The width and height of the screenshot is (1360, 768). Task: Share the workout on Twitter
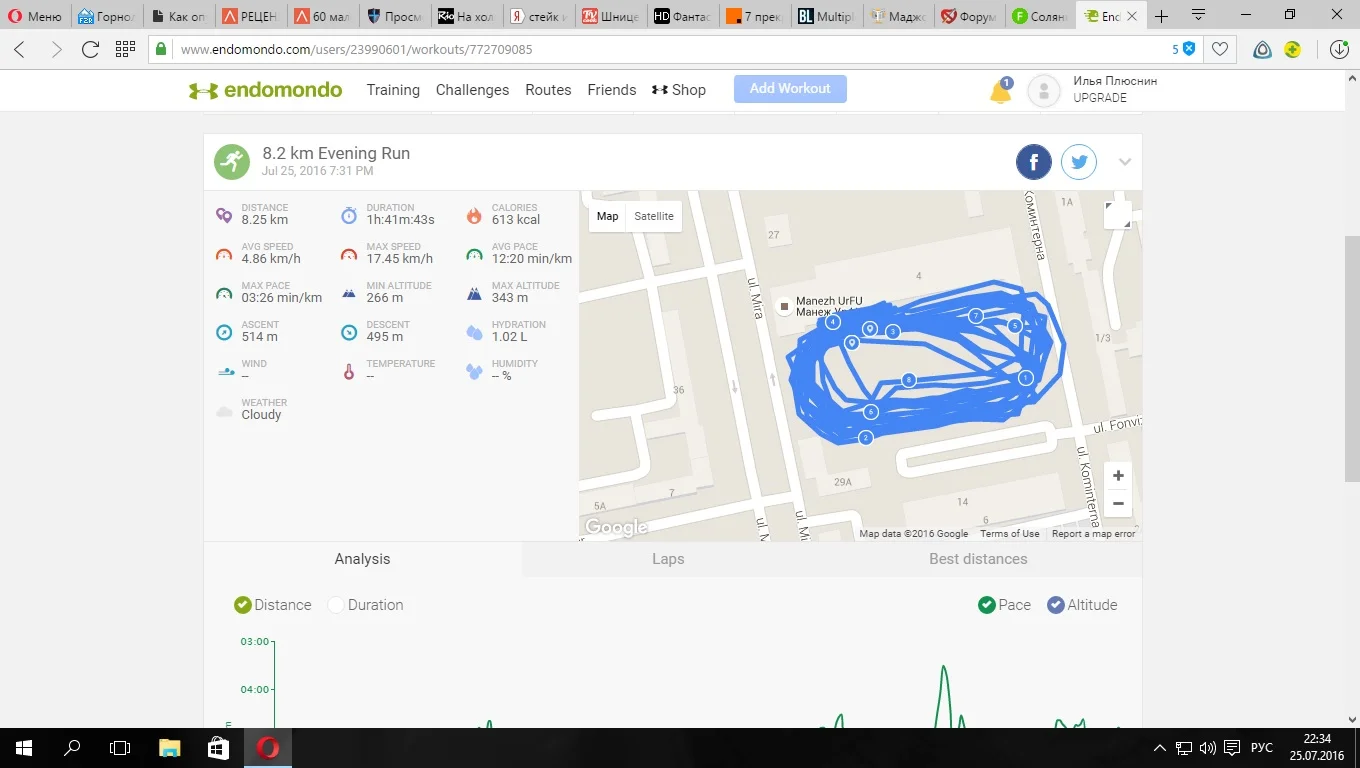pos(1079,162)
